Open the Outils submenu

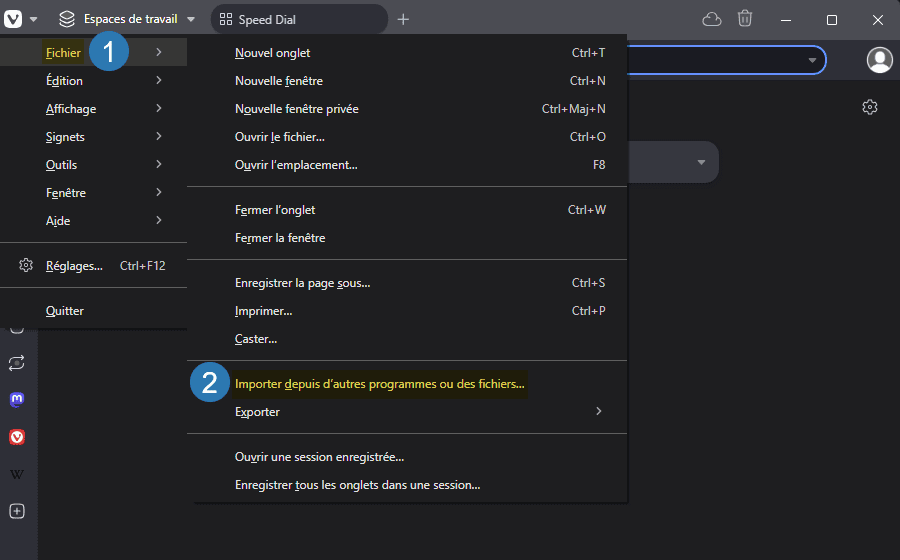coord(93,165)
